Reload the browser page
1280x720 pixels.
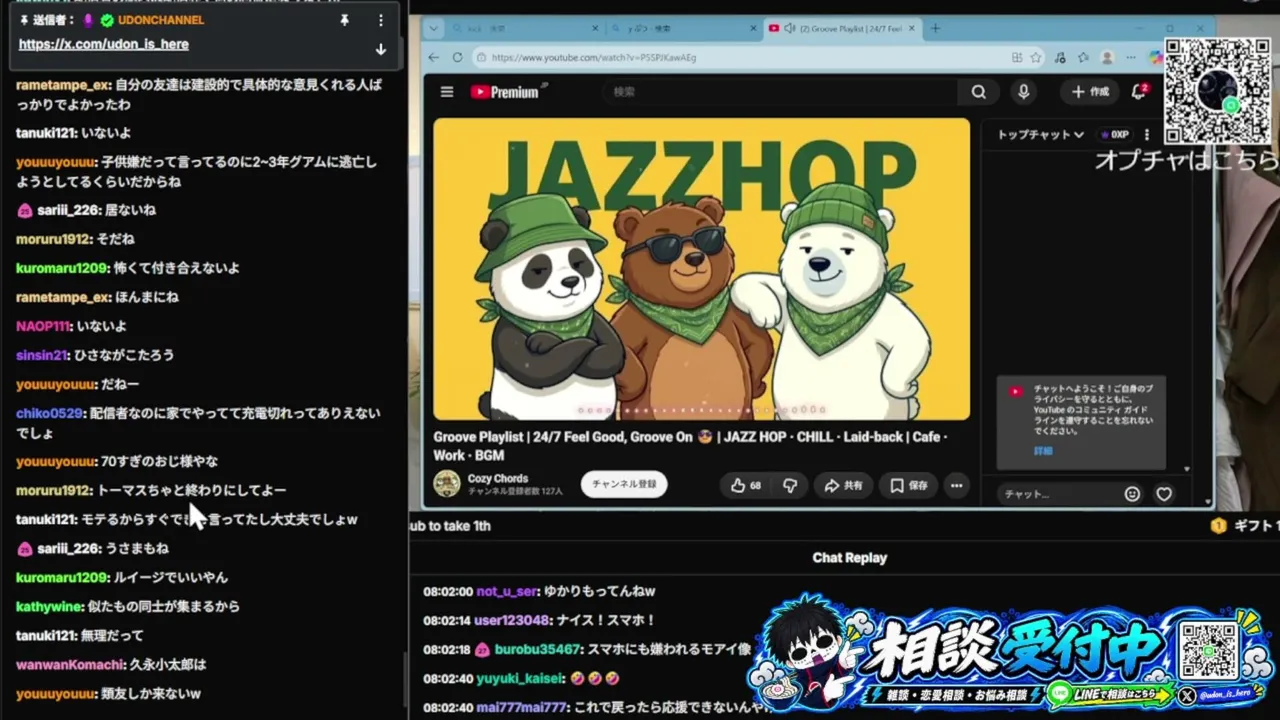pyautogui.click(x=457, y=57)
